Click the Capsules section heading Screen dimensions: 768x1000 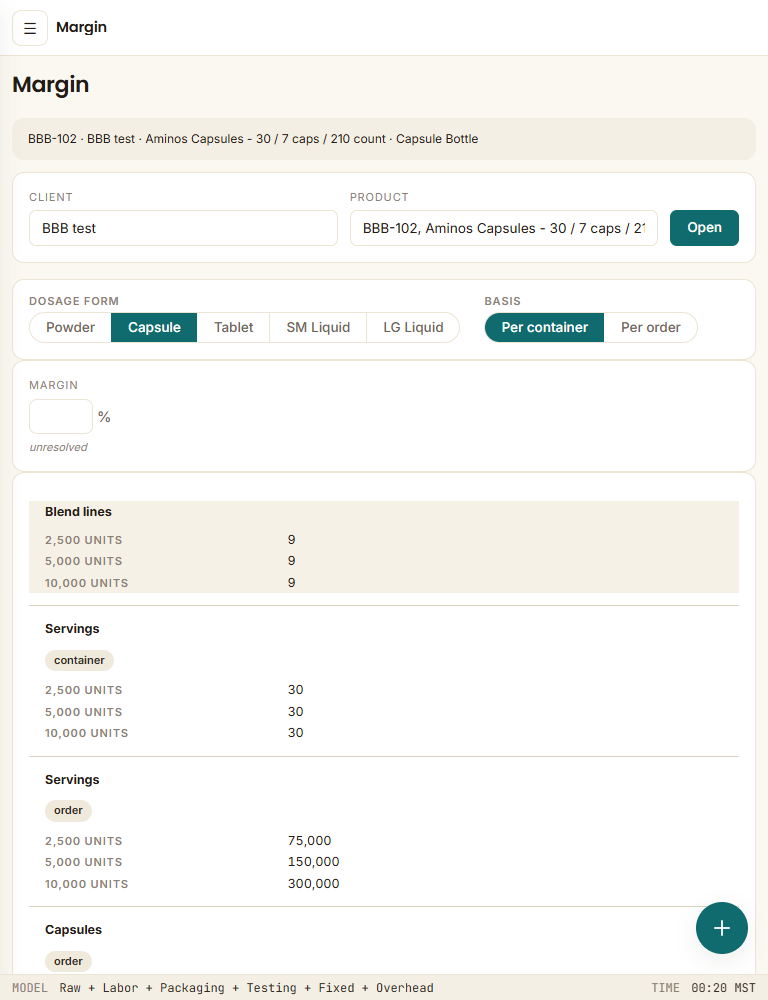(73, 930)
